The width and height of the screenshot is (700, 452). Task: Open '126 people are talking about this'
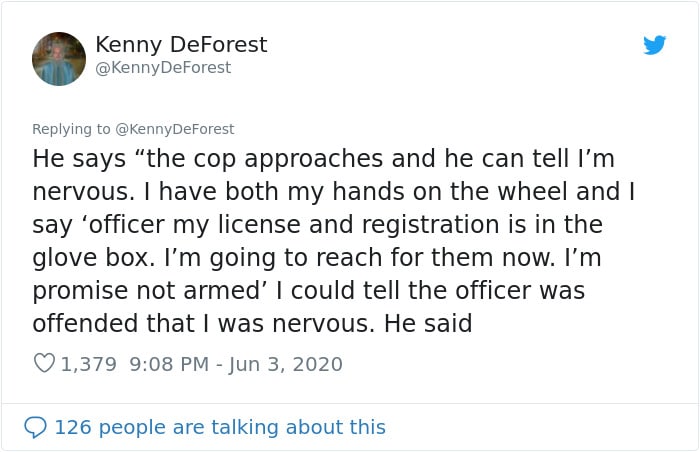click(x=220, y=427)
